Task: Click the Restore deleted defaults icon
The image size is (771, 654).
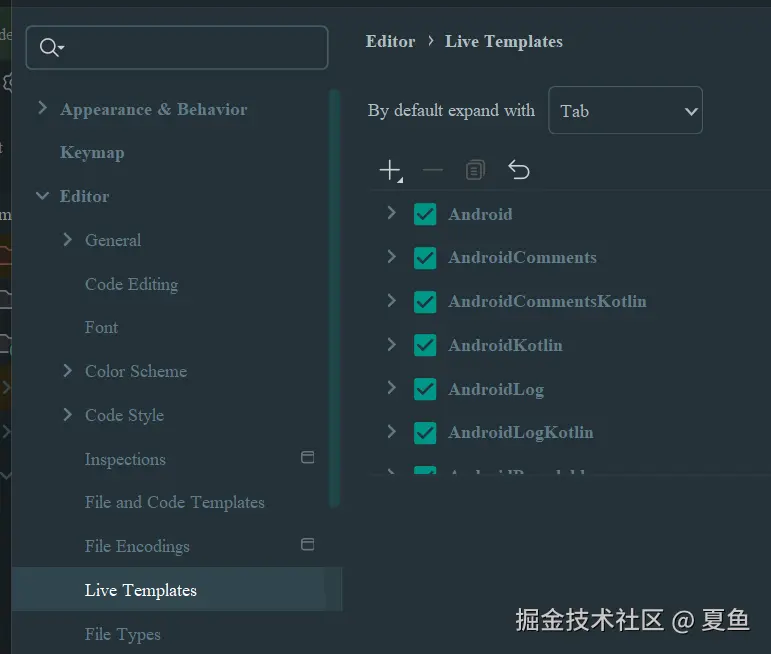Action: pos(518,170)
